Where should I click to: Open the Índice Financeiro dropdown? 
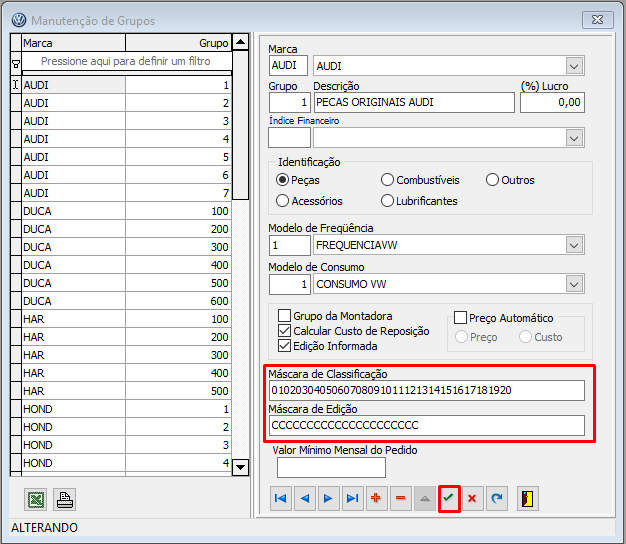574,138
